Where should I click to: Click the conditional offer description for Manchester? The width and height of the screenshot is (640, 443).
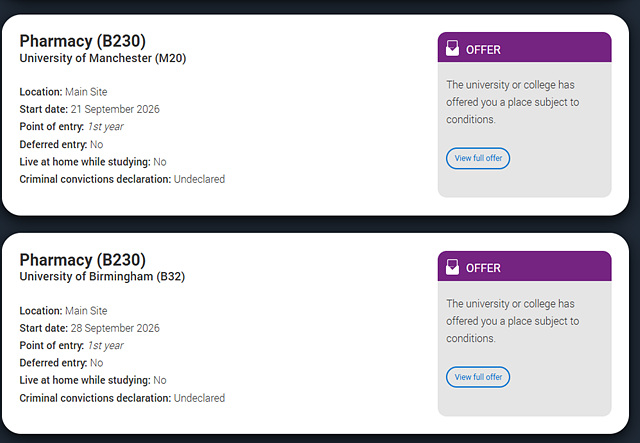click(512, 102)
